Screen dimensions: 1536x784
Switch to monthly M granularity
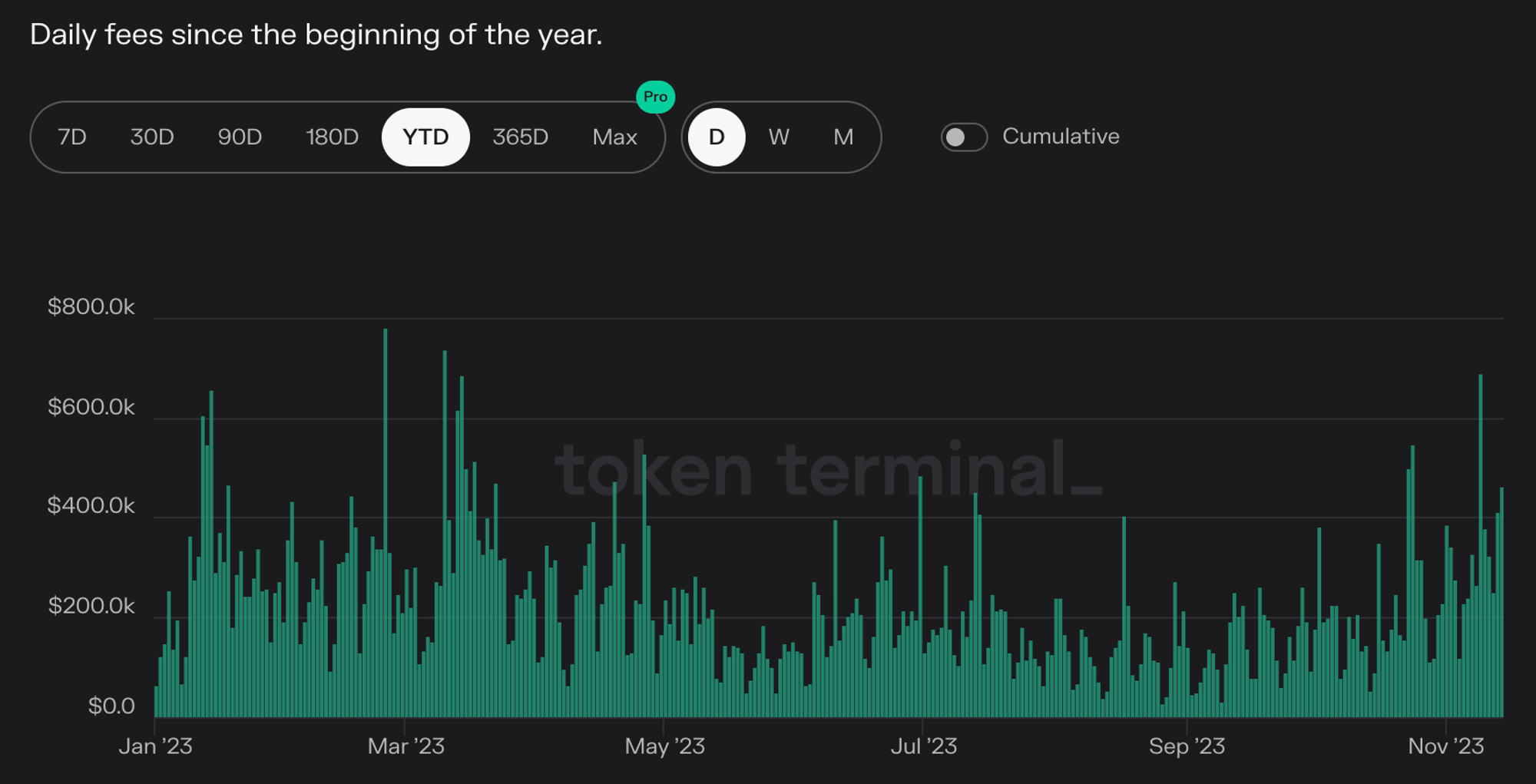click(843, 137)
